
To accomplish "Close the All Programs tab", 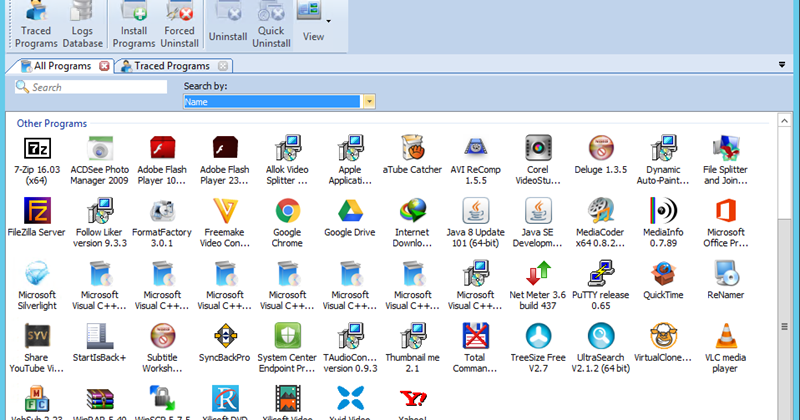I will coord(104,66).
